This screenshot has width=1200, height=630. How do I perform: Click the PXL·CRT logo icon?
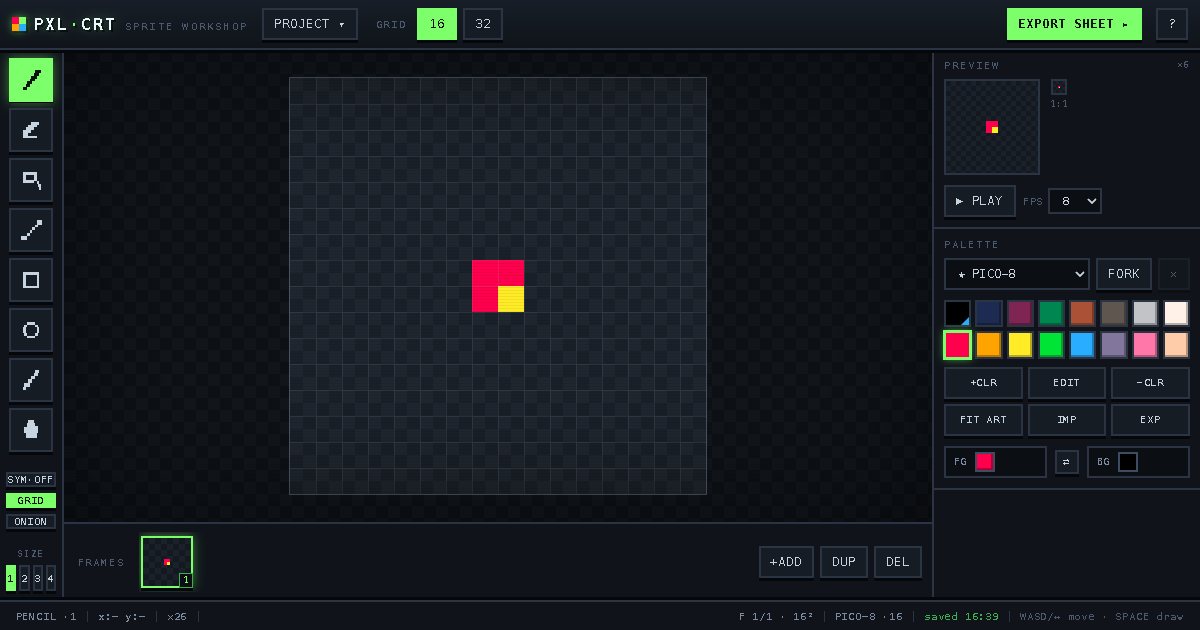click(x=19, y=24)
